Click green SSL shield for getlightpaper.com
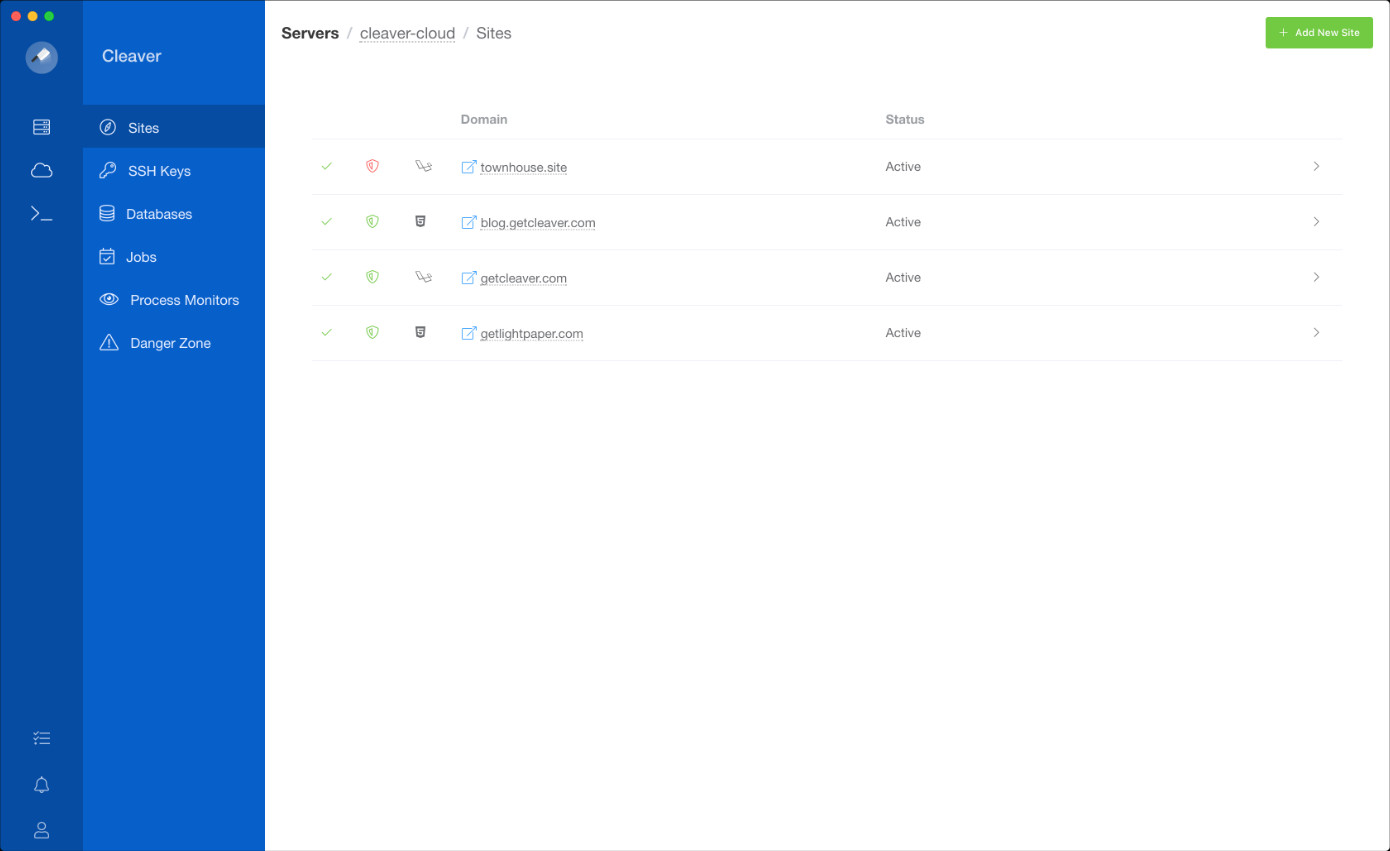1390x851 pixels. click(x=372, y=333)
